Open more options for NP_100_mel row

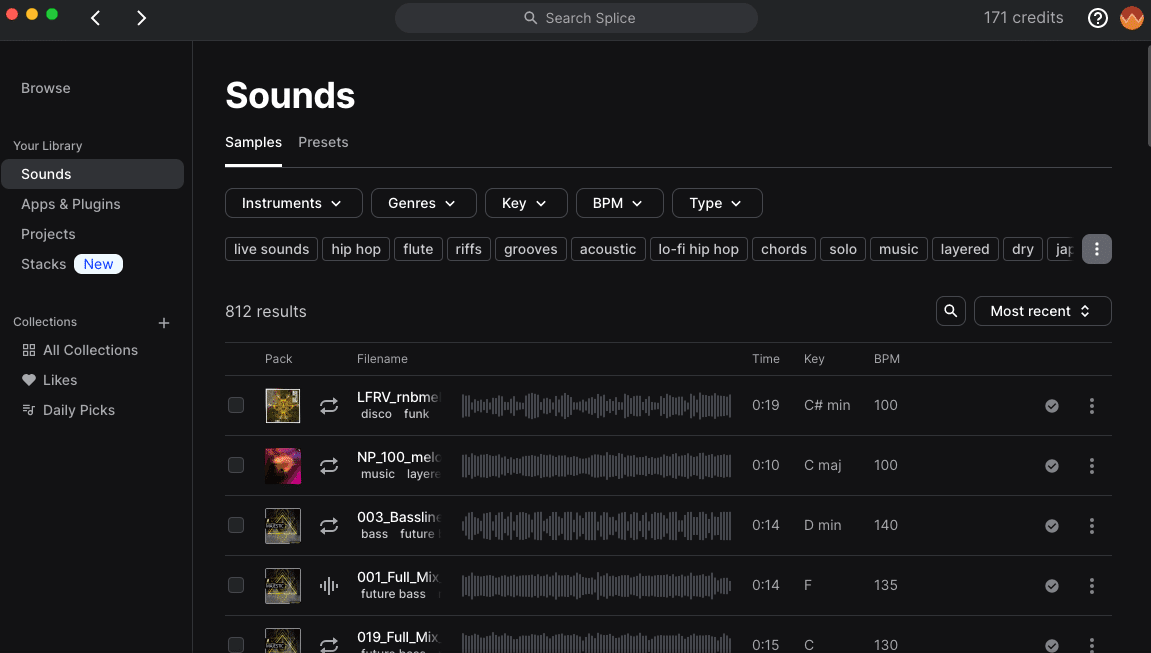coord(1092,466)
